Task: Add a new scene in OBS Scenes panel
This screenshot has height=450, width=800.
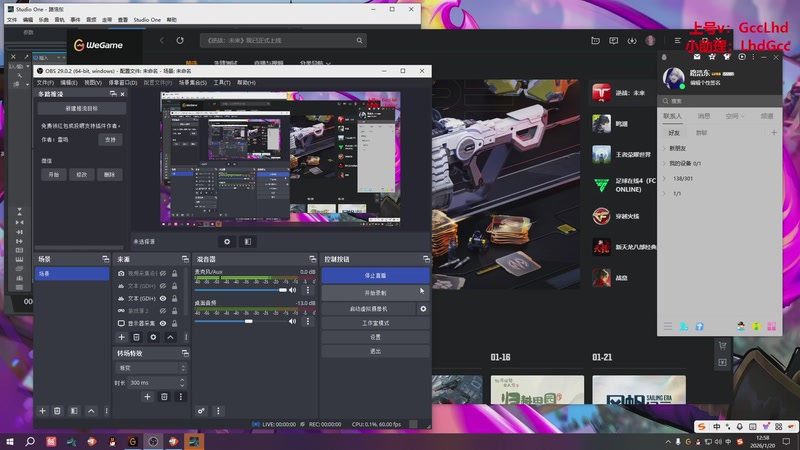Action: coord(42,411)
